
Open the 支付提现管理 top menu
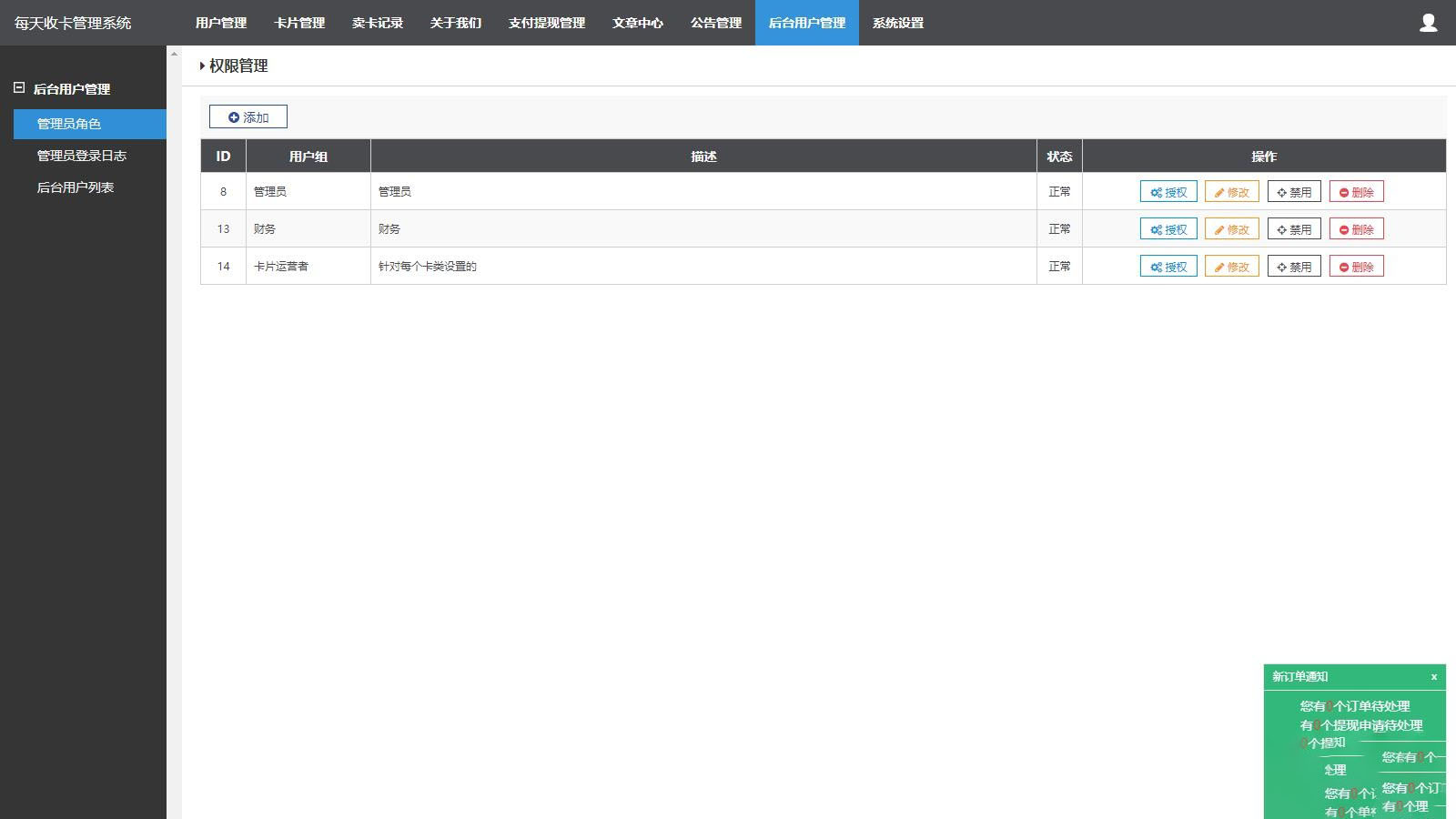click(546, 23)
